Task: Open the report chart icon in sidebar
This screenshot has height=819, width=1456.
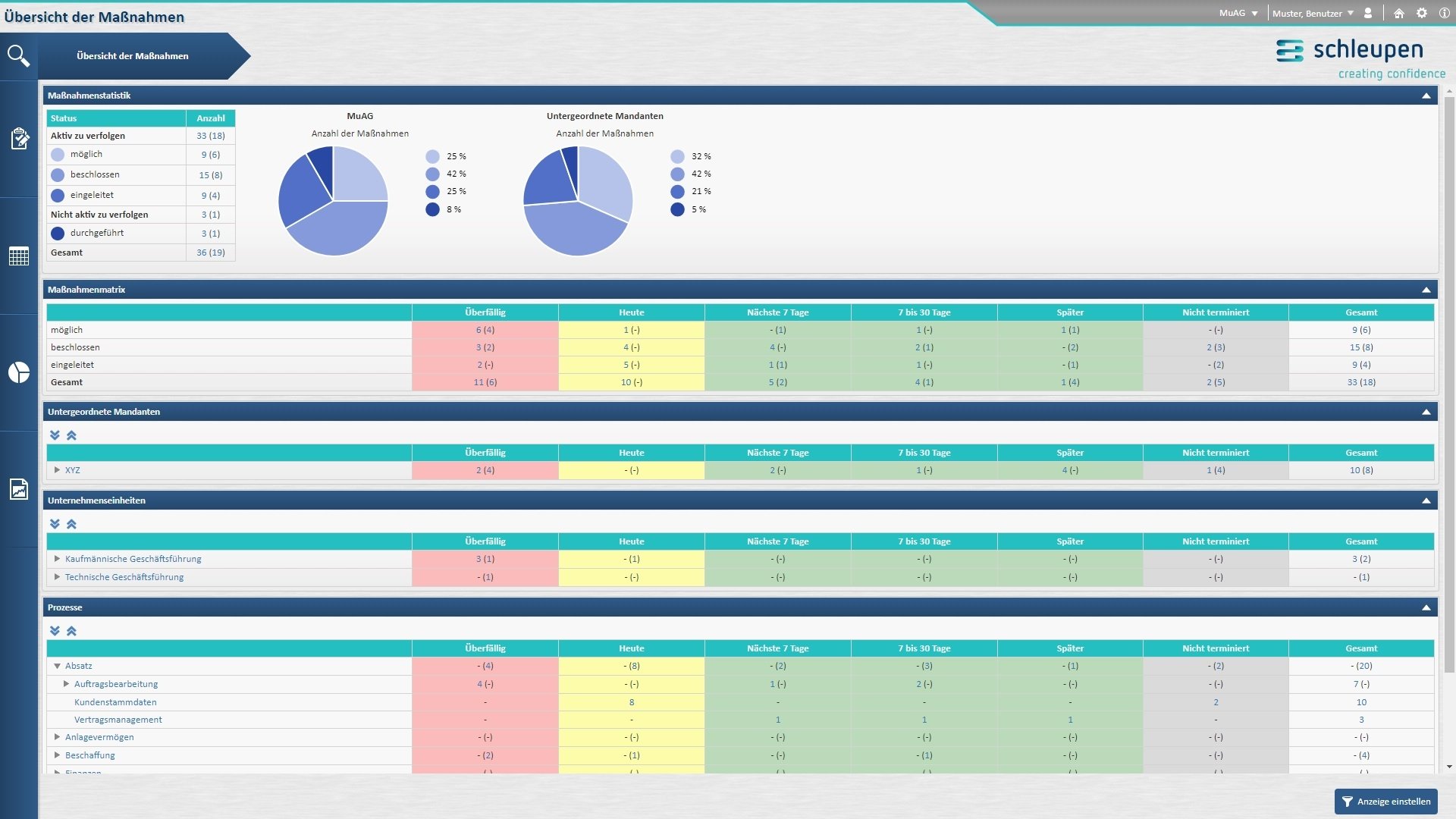Action: point(19,489)
